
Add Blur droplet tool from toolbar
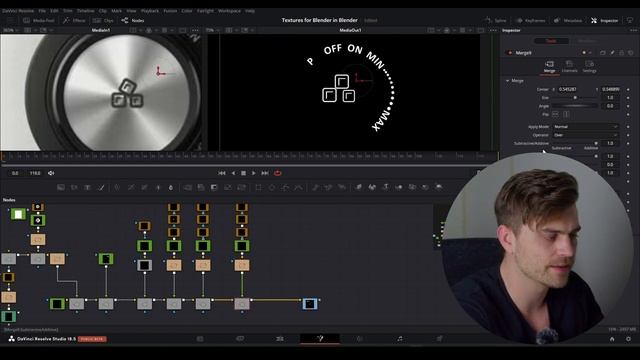tap(171, 187)
